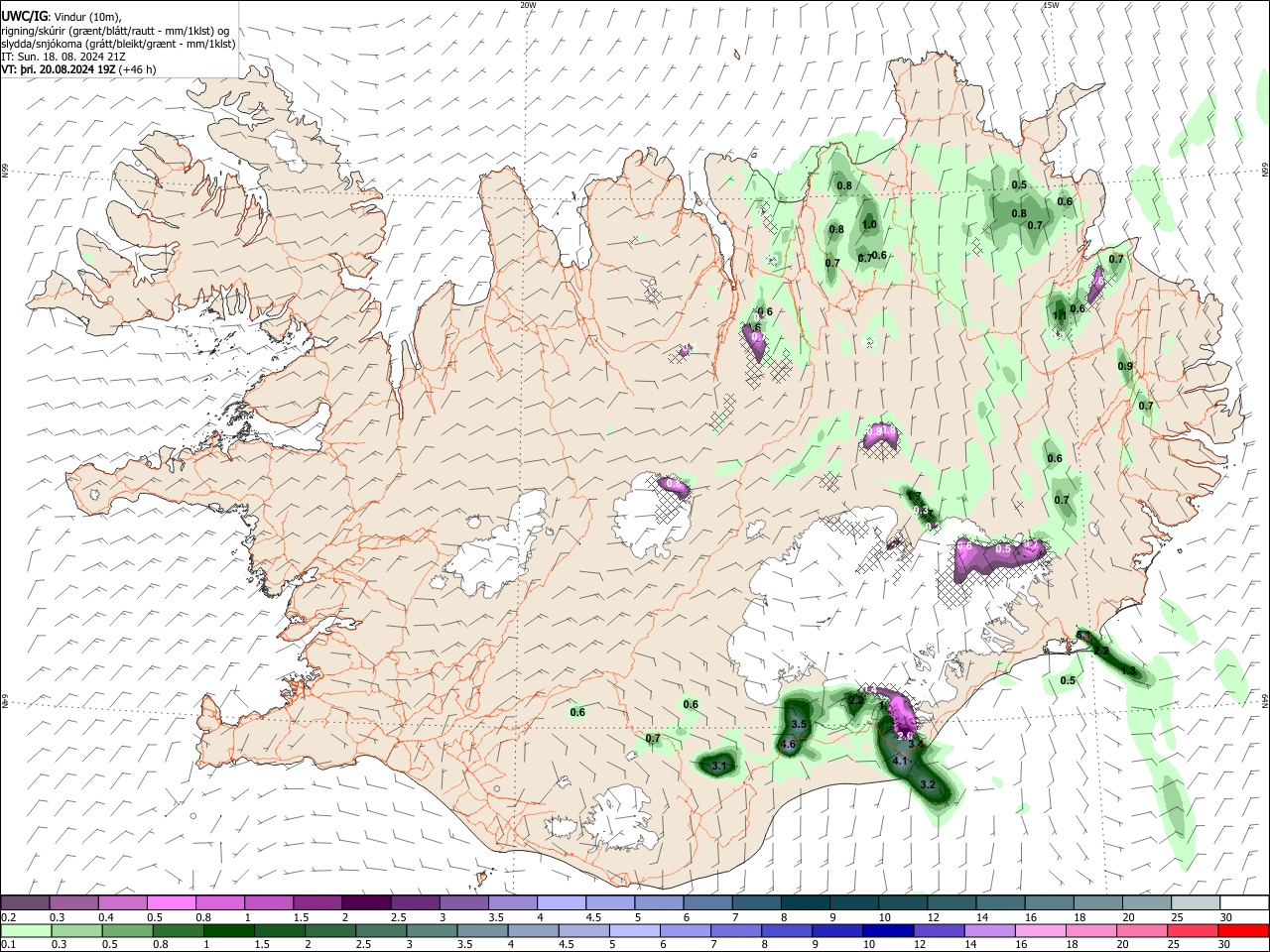The image size is (1270, 952).
Task: Click the 4.1 rainfall value on the south coast
Action: click(x=901, y=761)
